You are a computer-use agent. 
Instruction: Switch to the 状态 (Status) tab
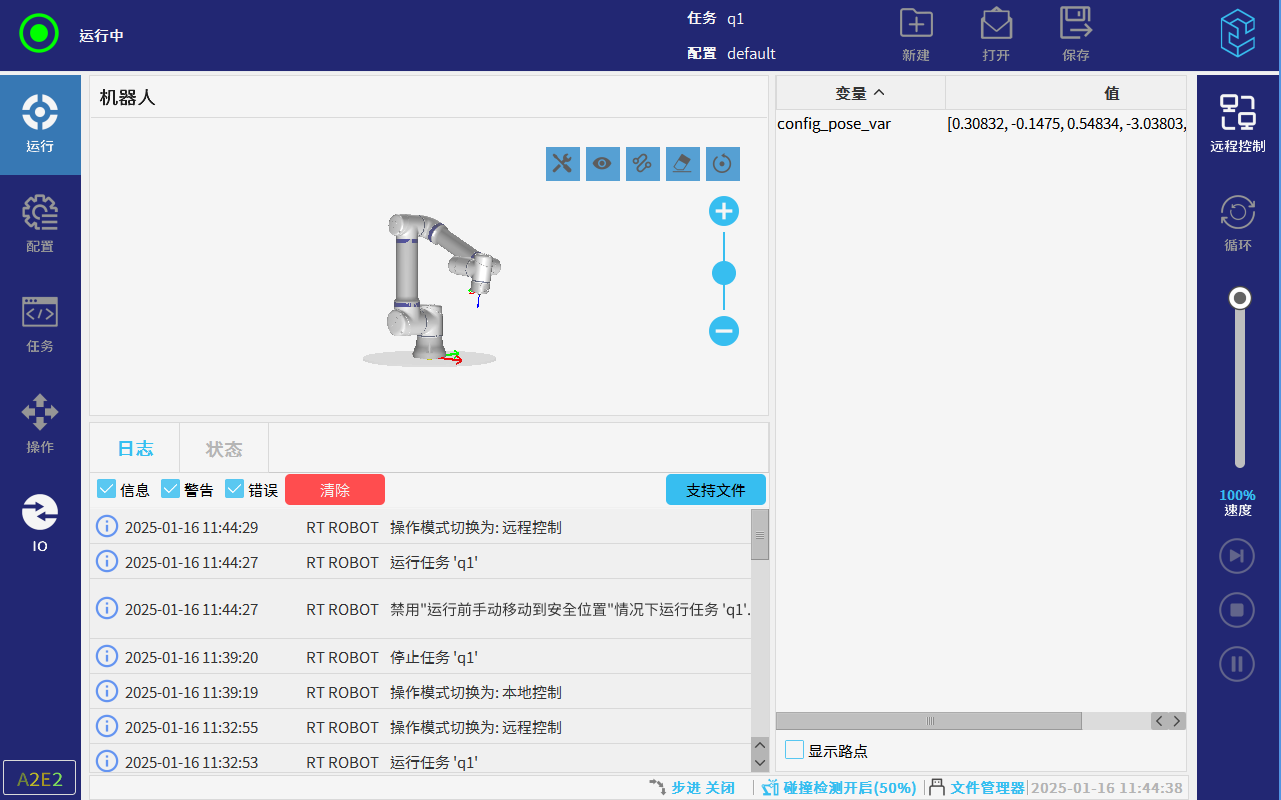pos(224,449)
